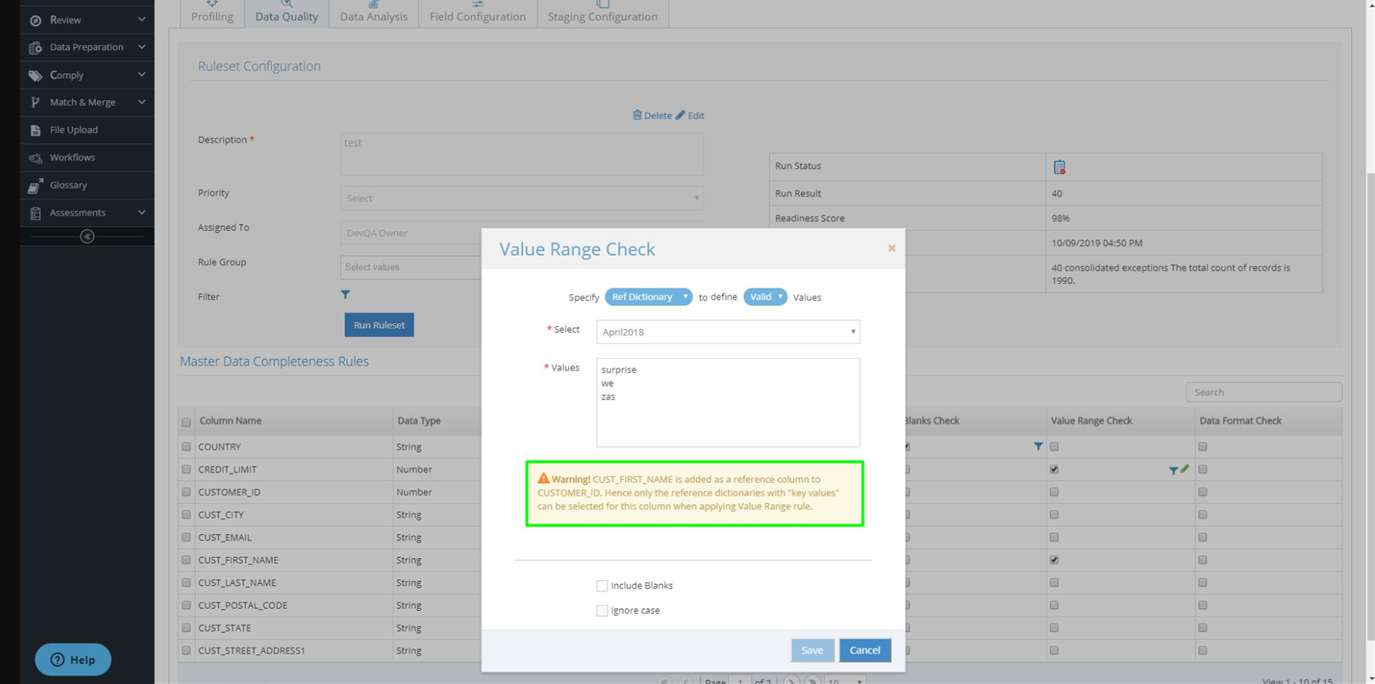Click the Review compass icon in sidebar
Image resolution: width=1375 pixels, height=684 pixels.
tap(35, 20)
